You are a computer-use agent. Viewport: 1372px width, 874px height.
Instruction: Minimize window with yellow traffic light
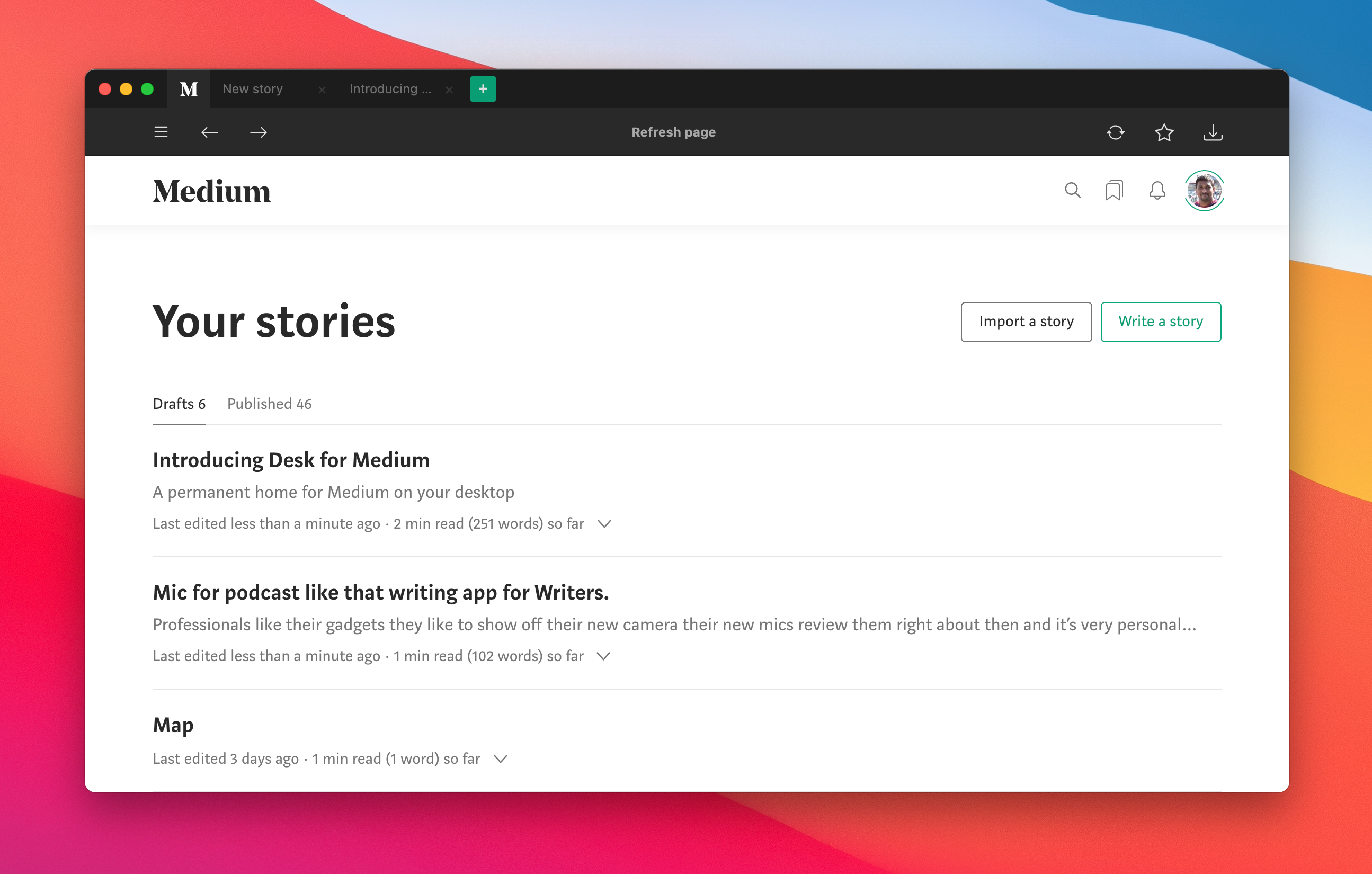(x=126, y=89)
